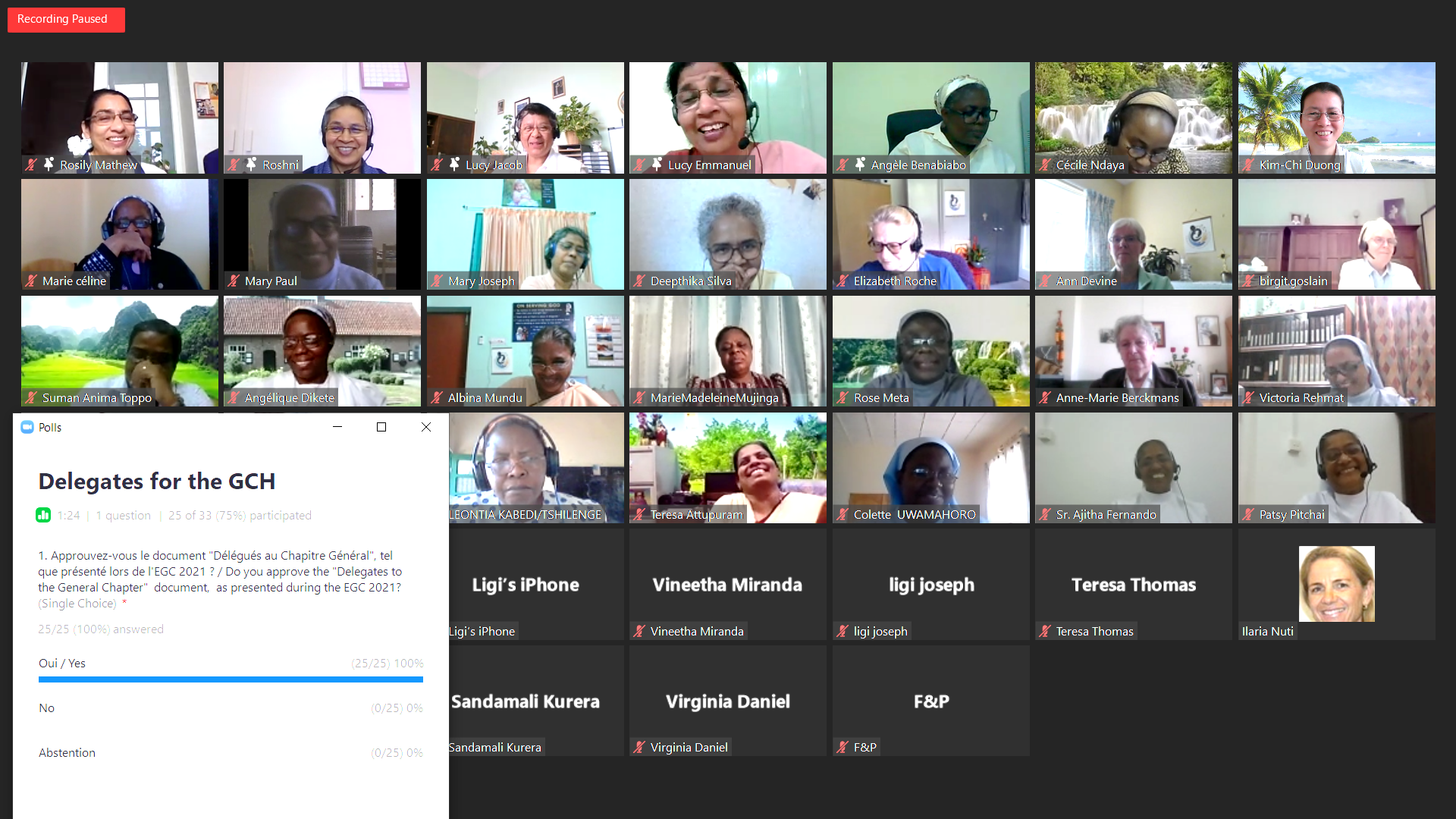Click the Zoom icon in the Polls title bar
Image resolution: width=1456 pixels, height=819 pixels.
27,428
